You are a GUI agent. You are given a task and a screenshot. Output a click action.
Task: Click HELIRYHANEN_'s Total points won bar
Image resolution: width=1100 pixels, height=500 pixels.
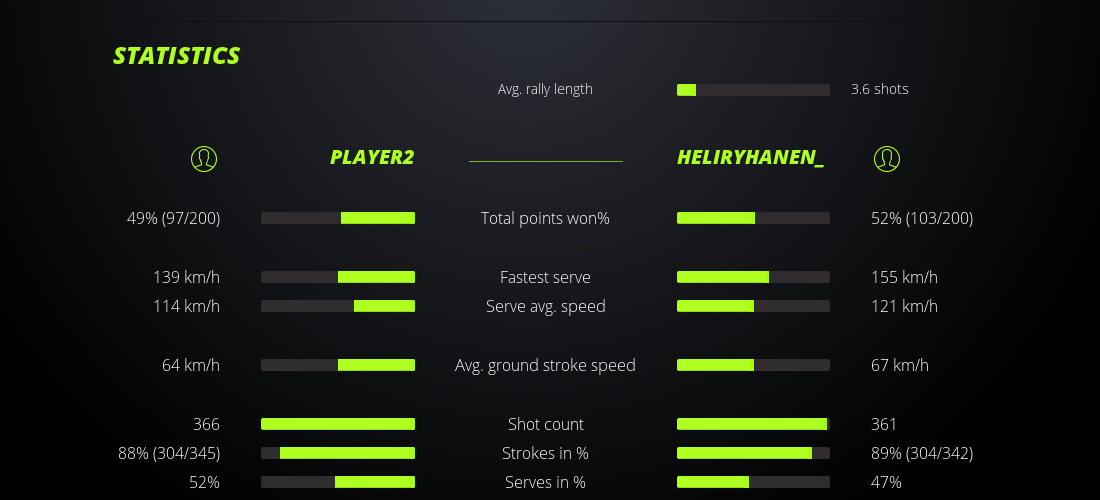point(753,218)
